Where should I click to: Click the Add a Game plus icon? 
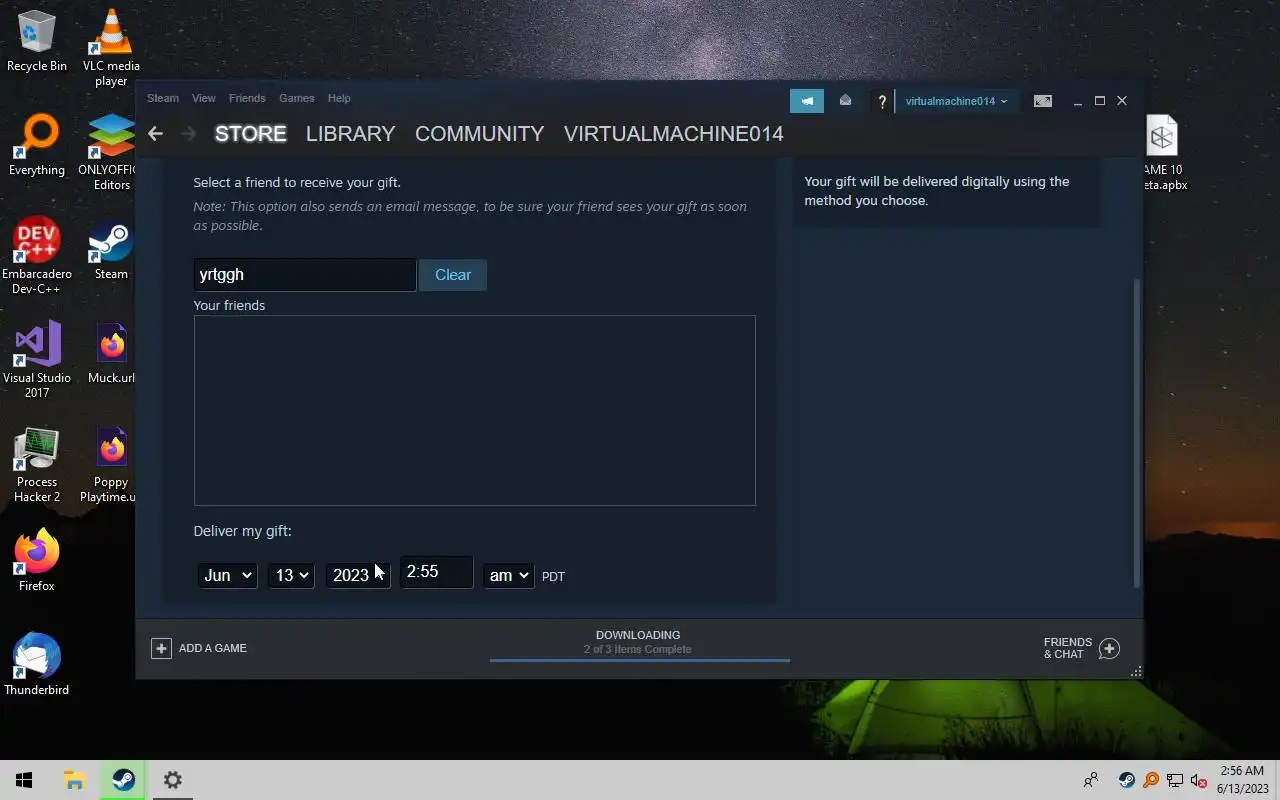161,648
